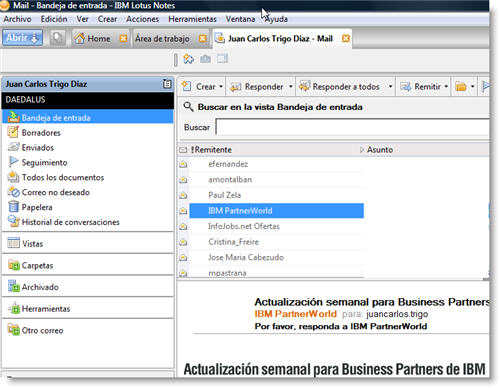Viewport: 500px width, 388px height.
Task: Close the Juan Carlos Trigo Diaz Mail tab
Action: click(346, 39)
